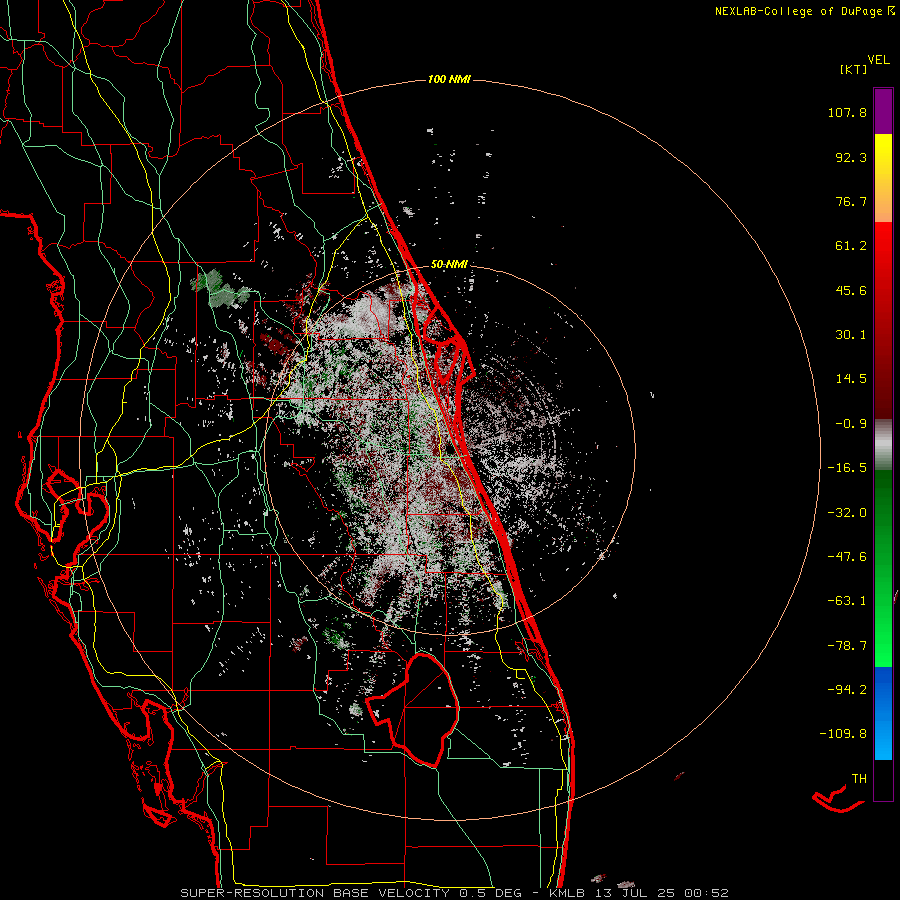The width and height of the screenshot is (900, 900).
Task: Click the [KT] units label
Action: pos(853,69)
